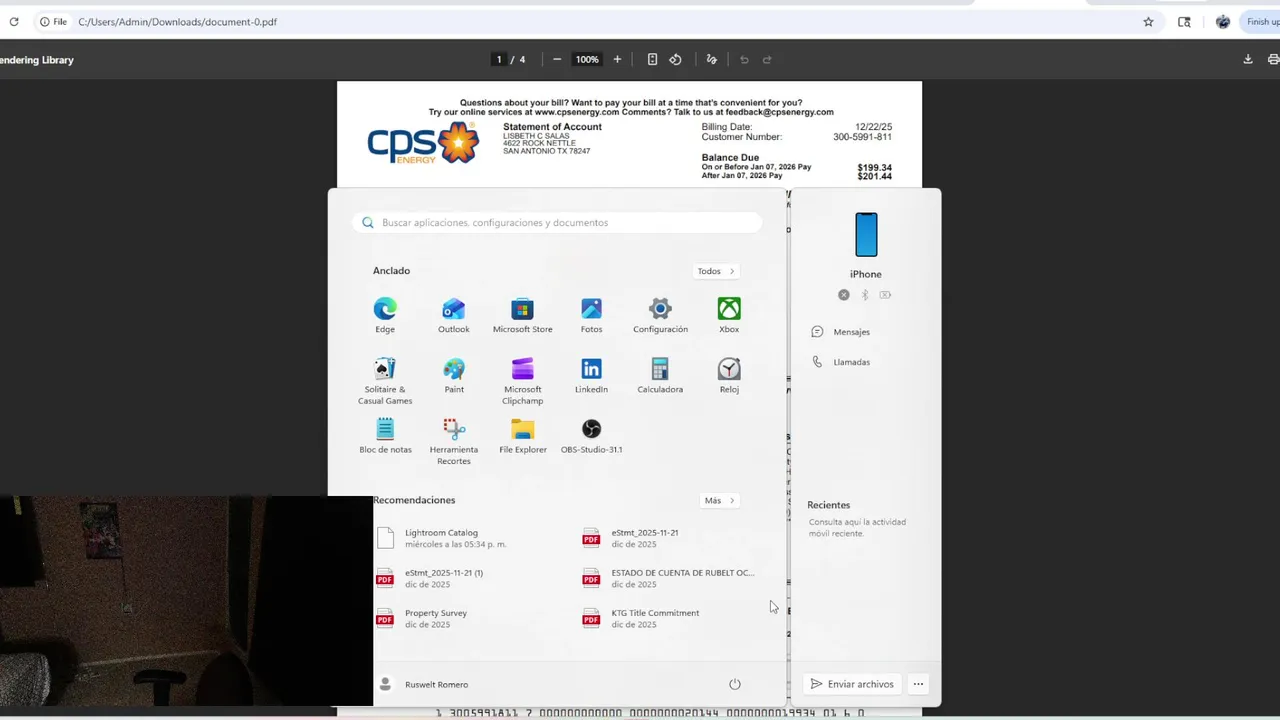Viewport: 1280px width, 720px height.
Task: Click the address bar file URL
Action: click(x=177, y=22)
